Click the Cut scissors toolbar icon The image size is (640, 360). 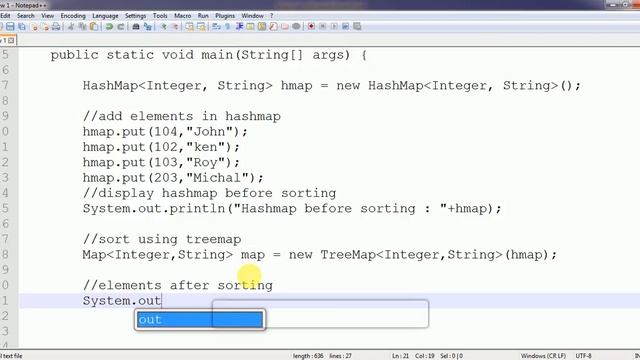[70, 27]
